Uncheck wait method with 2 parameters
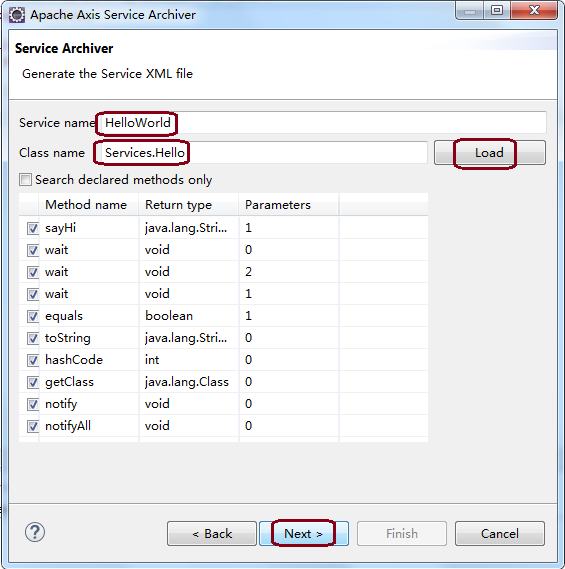Image resolution: width=565 pixels, height=569 pixels. click(x=33, y=272)
